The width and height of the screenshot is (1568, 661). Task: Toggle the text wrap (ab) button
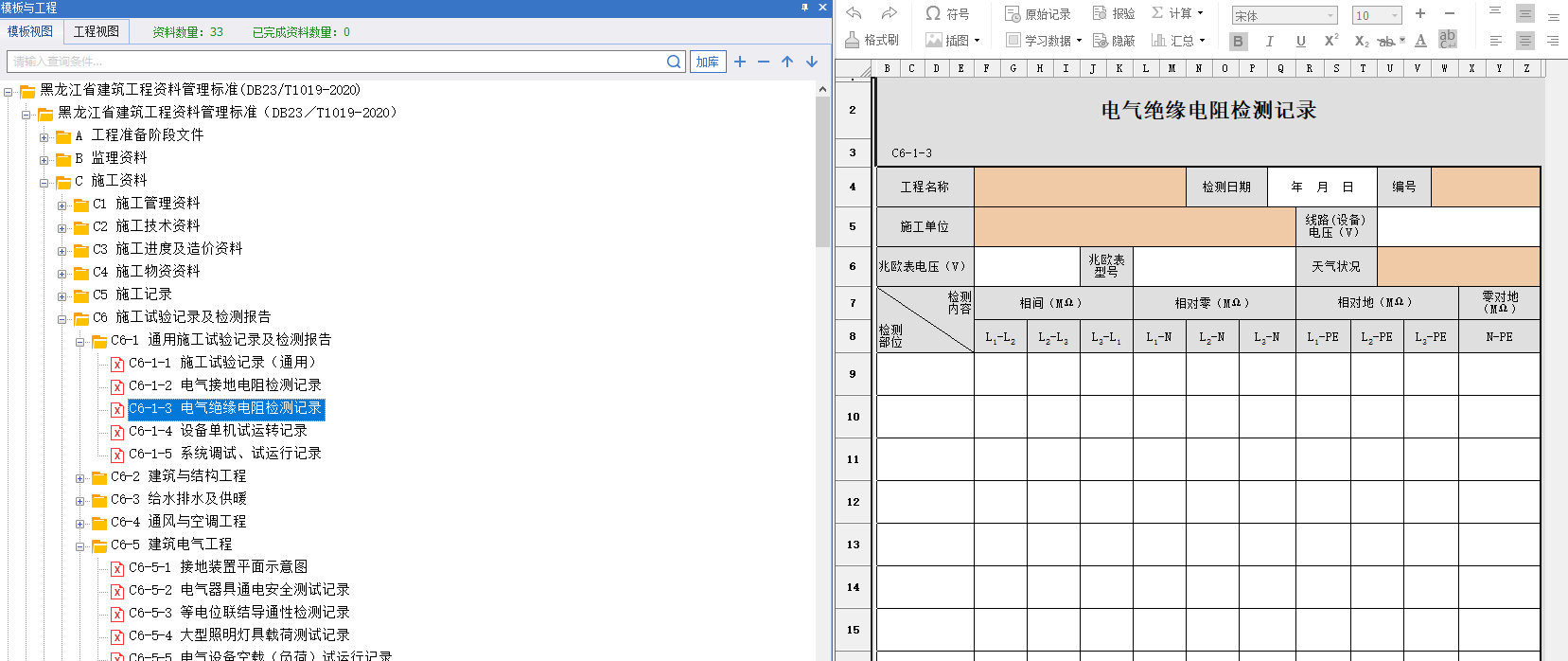click(x=1448, y=39)
